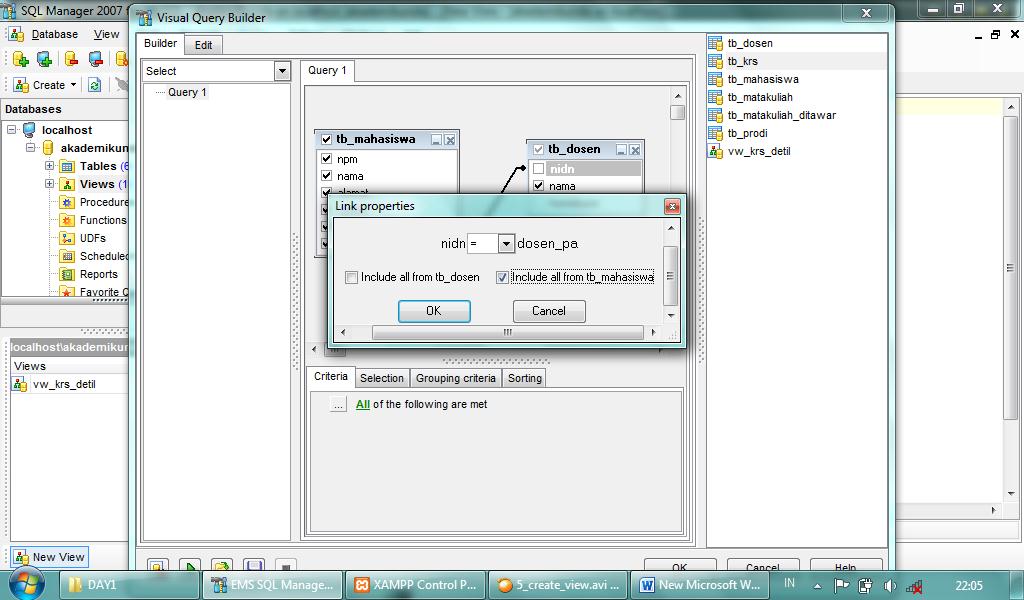Select vw_krs_detil in the Views panel
The height and width of the screenshot is (600, 1024).
point(64,385)
